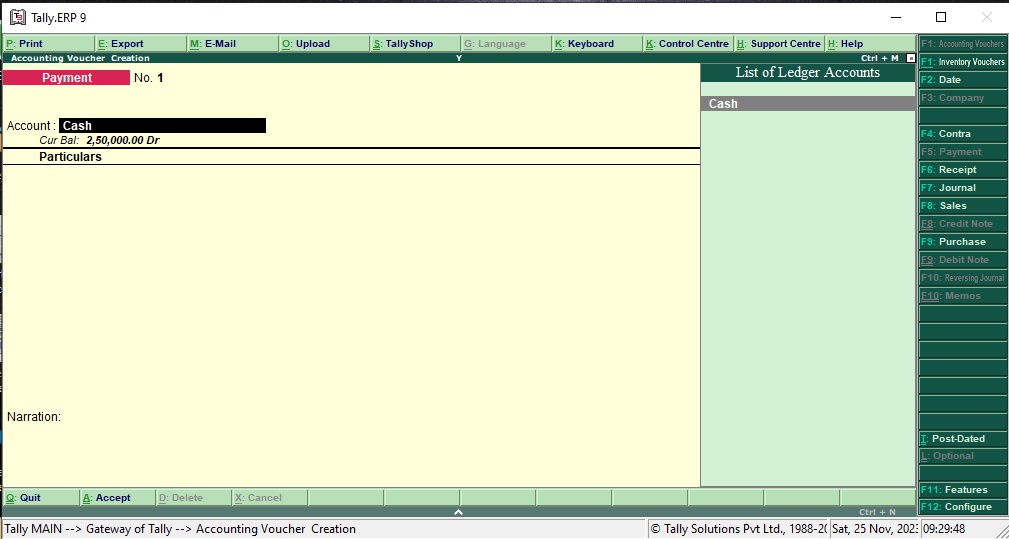Screen dimensions: 1009x539
Task: Click the Ctrl + N label
Action: coord(877,512)
